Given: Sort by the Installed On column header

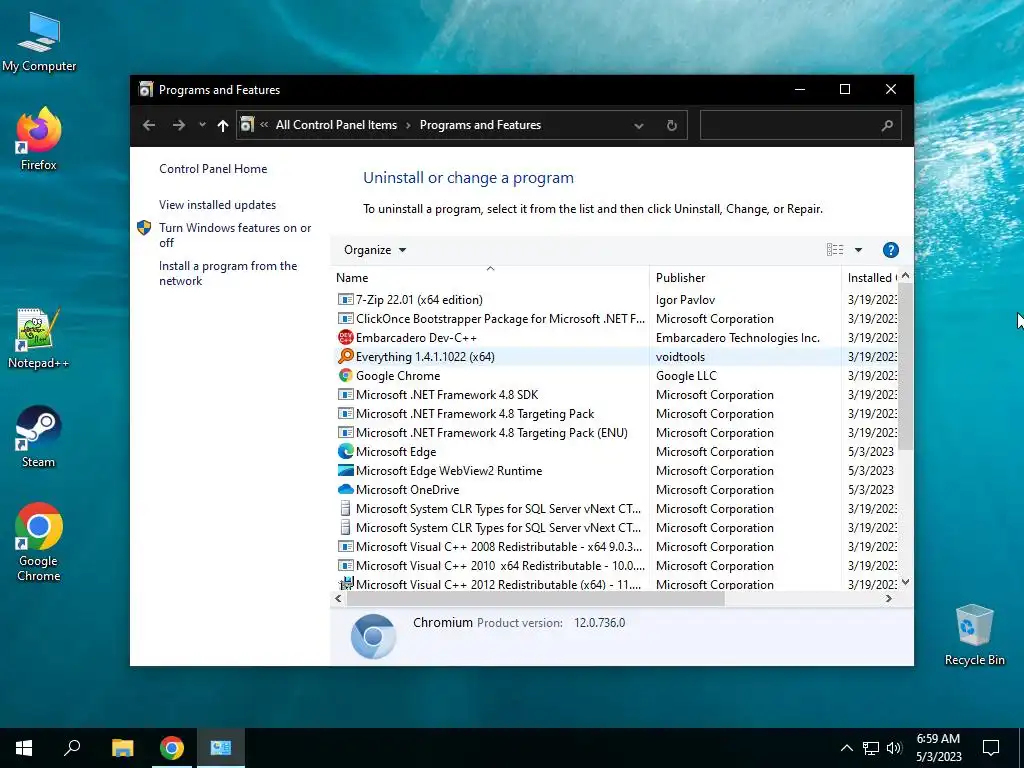Looking at the screenshot, I should (x=872, y=278).
